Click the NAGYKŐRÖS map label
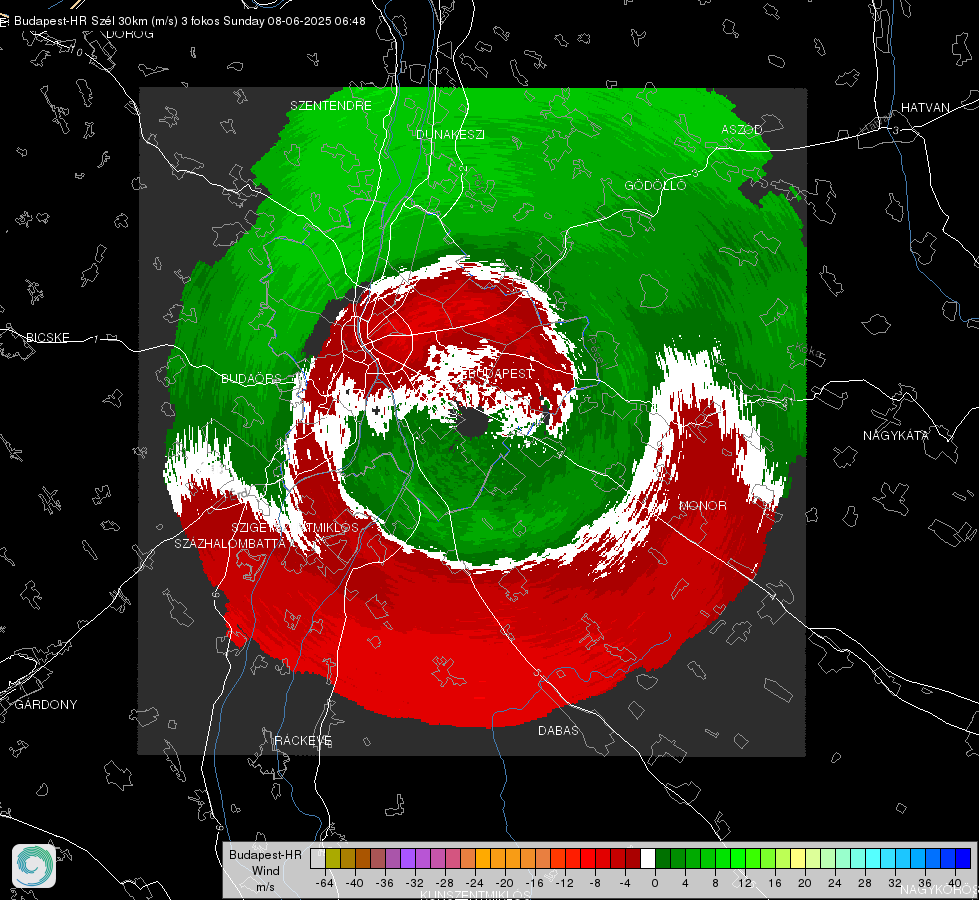The height and width of the screenshot is (900, 979). pos(938,889)
